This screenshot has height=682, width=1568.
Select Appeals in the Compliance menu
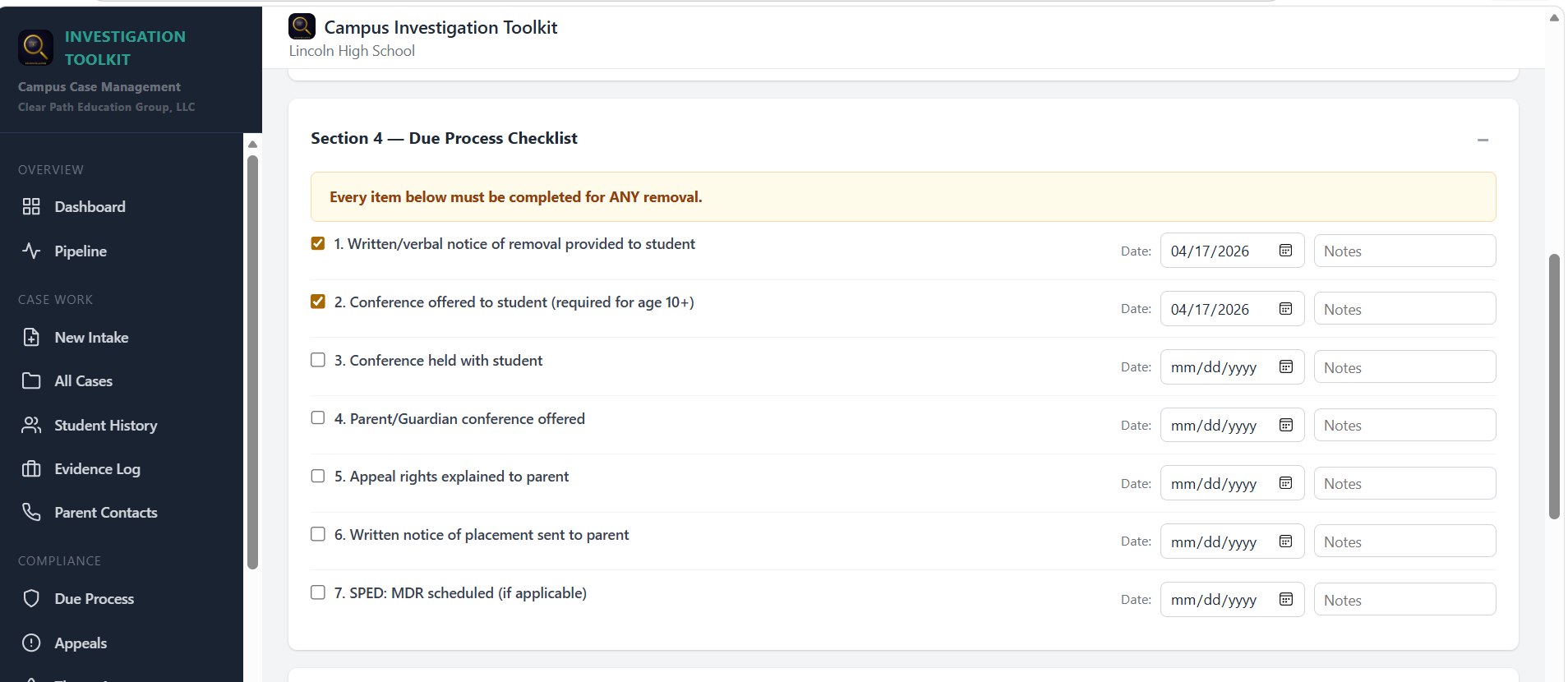[x=81, y=643]
